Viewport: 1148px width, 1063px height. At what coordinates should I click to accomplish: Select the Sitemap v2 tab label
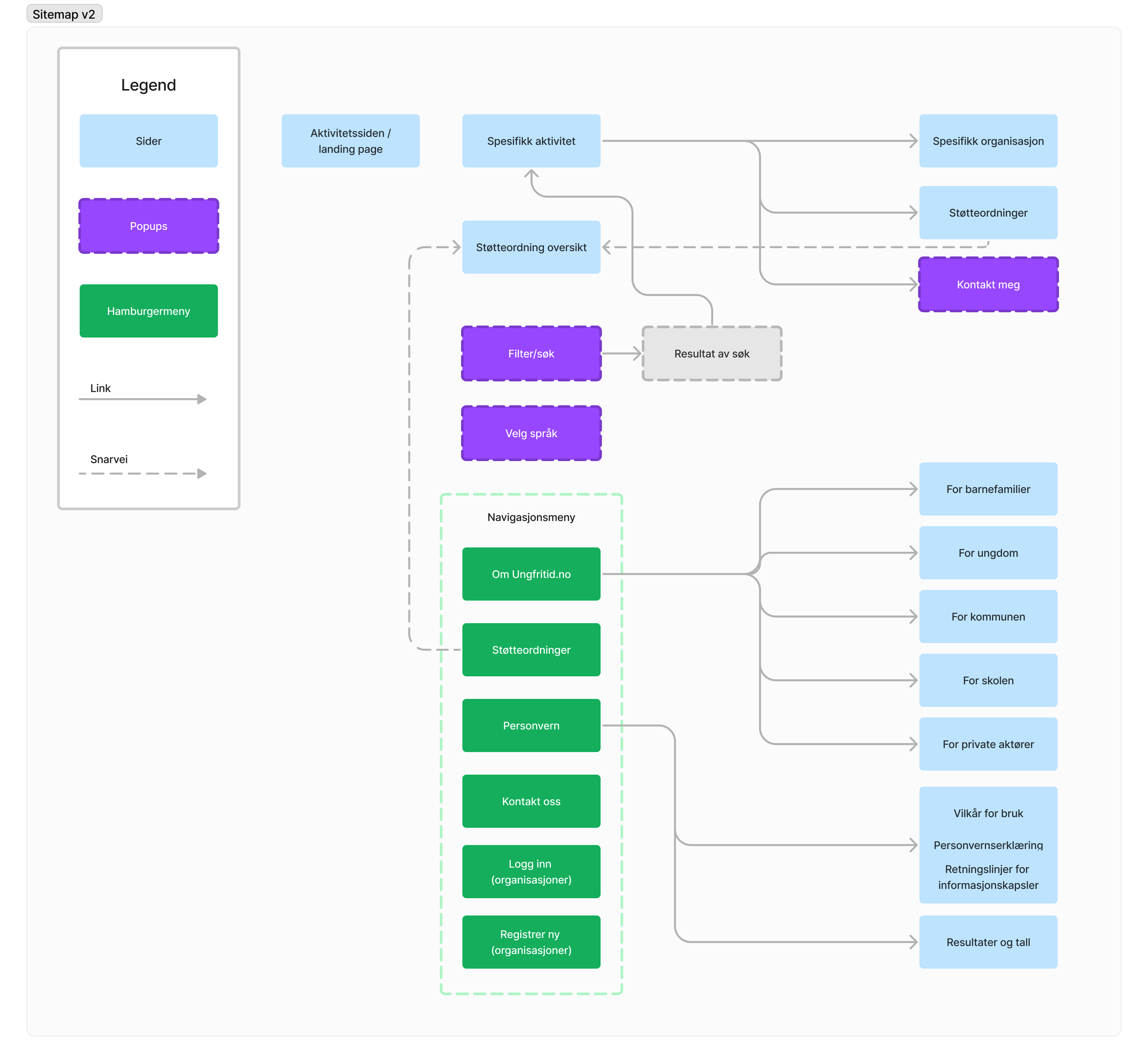click(64, 14)
